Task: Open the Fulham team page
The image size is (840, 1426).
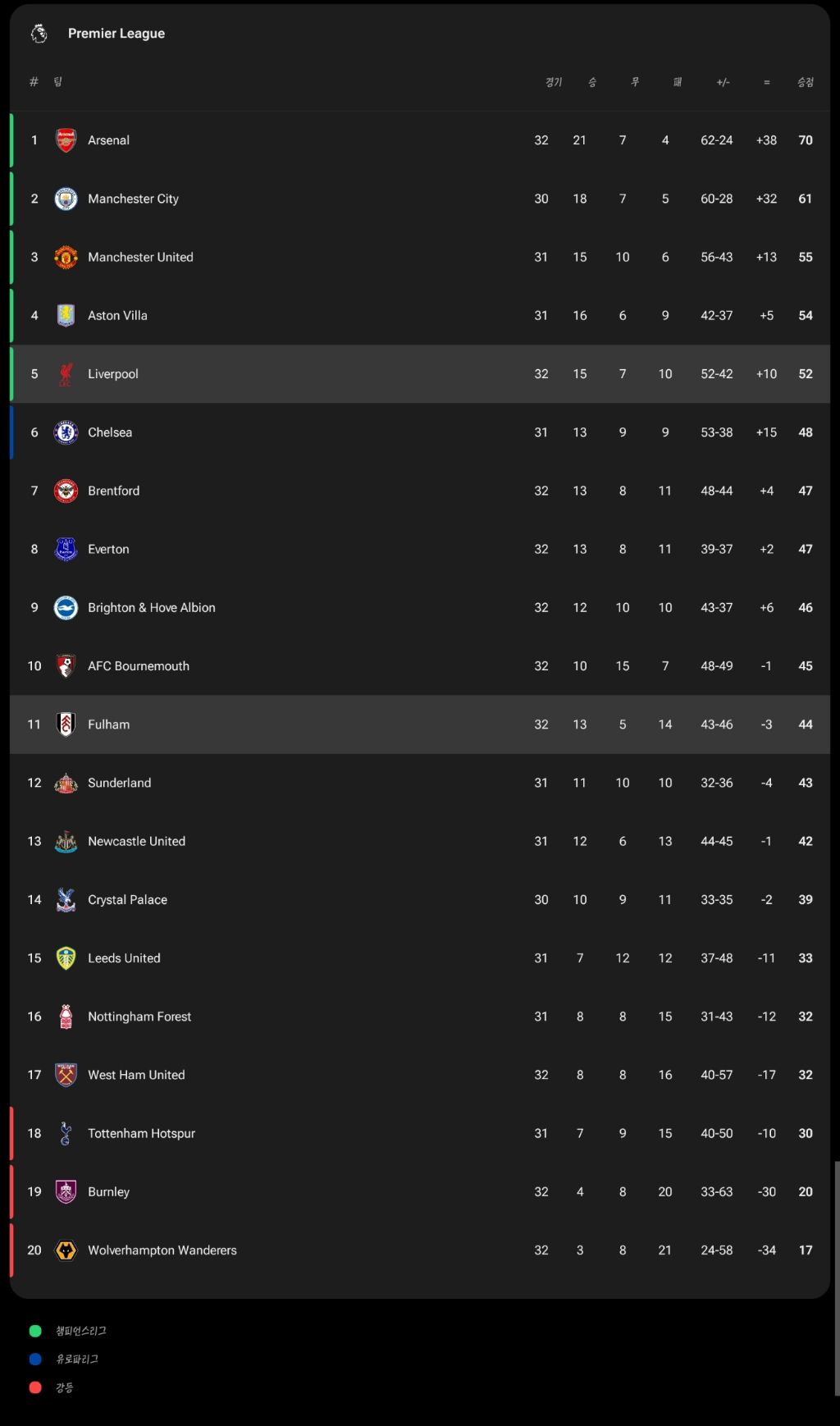Action: (108, 724)
